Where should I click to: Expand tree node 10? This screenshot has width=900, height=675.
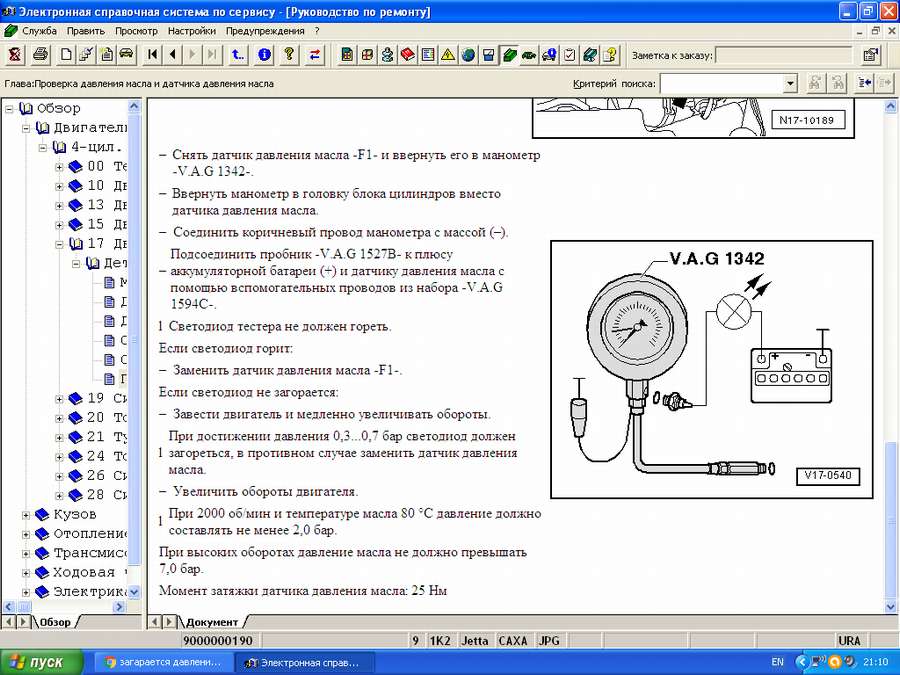[x=59, y=186]
